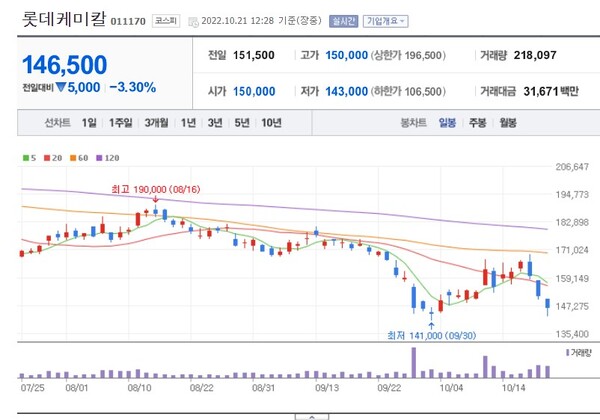Switch to 월봉 monthly candle chart
Viewport: 600px width, 420px height.
[x=508, y=123]
